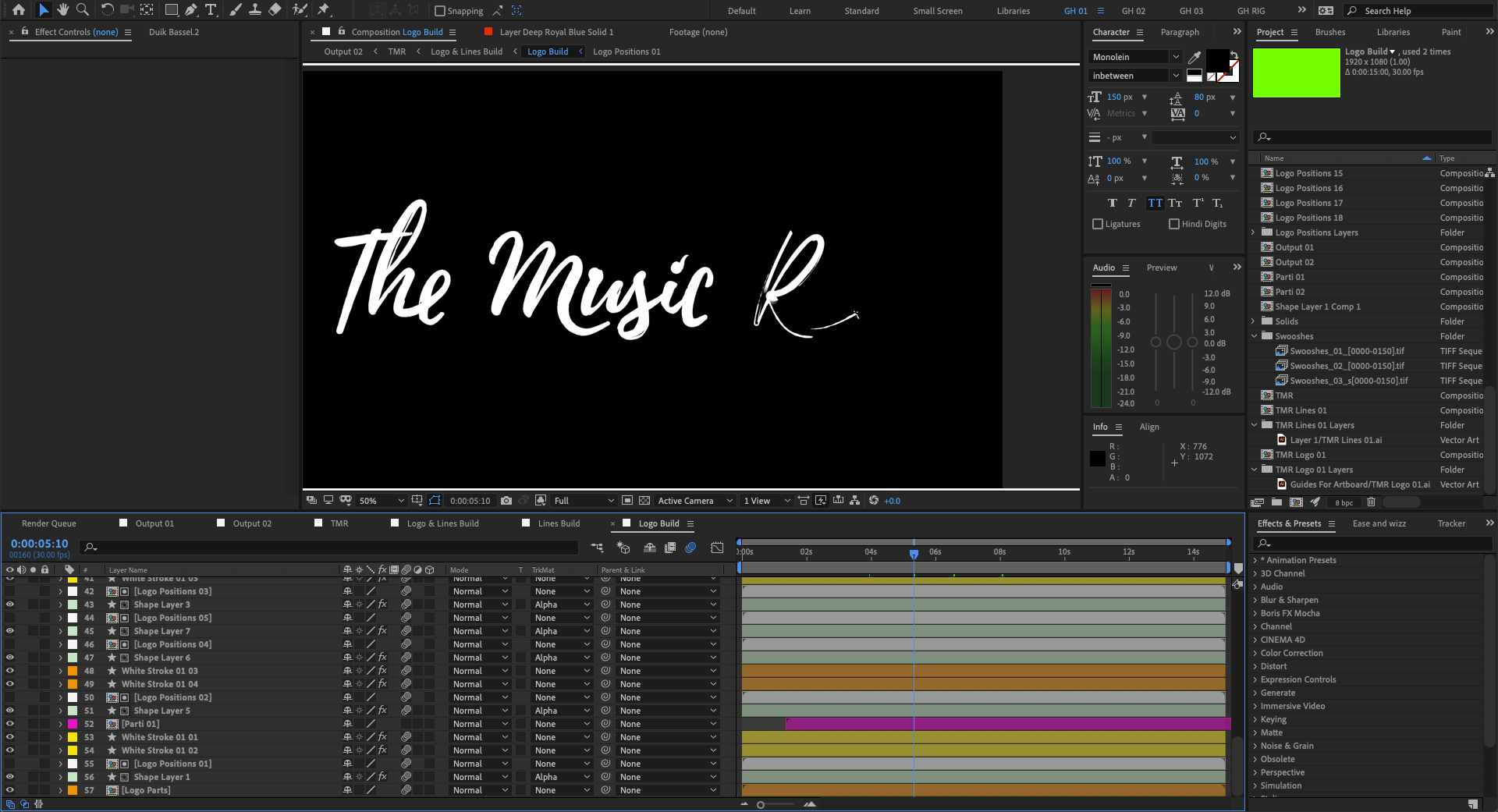Toggle visibility of the Logo Parts layer
The image size is (1498, 812).
click(x=10, y=790)
